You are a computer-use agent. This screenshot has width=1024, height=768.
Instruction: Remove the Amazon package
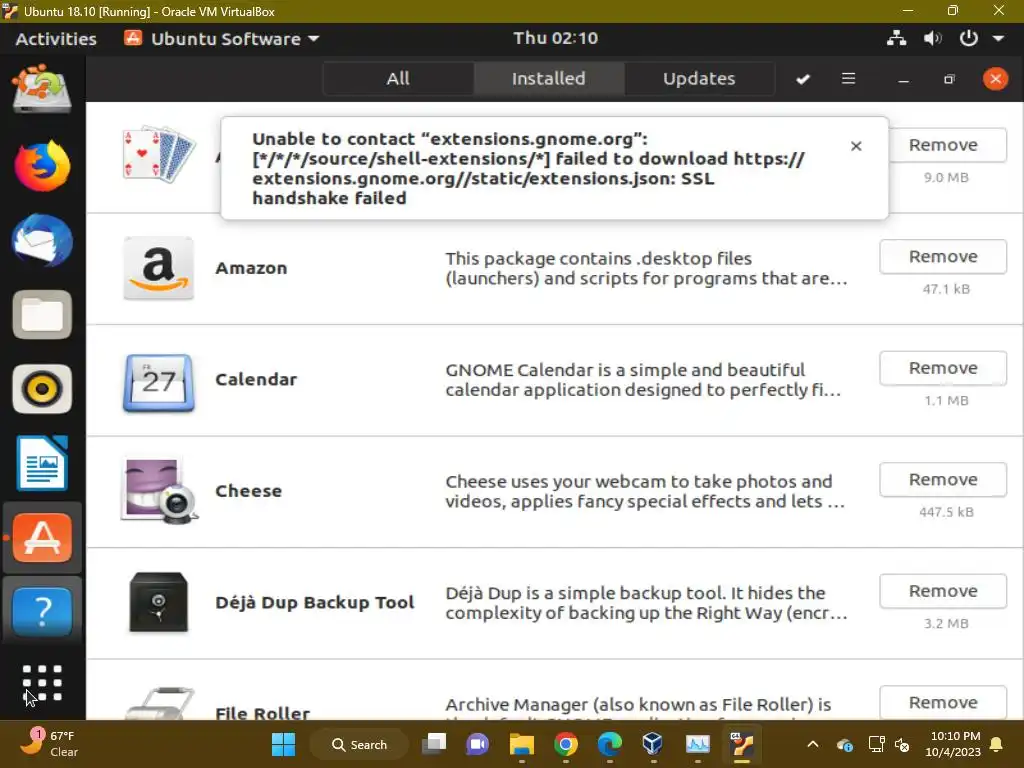tap(943, 257)
